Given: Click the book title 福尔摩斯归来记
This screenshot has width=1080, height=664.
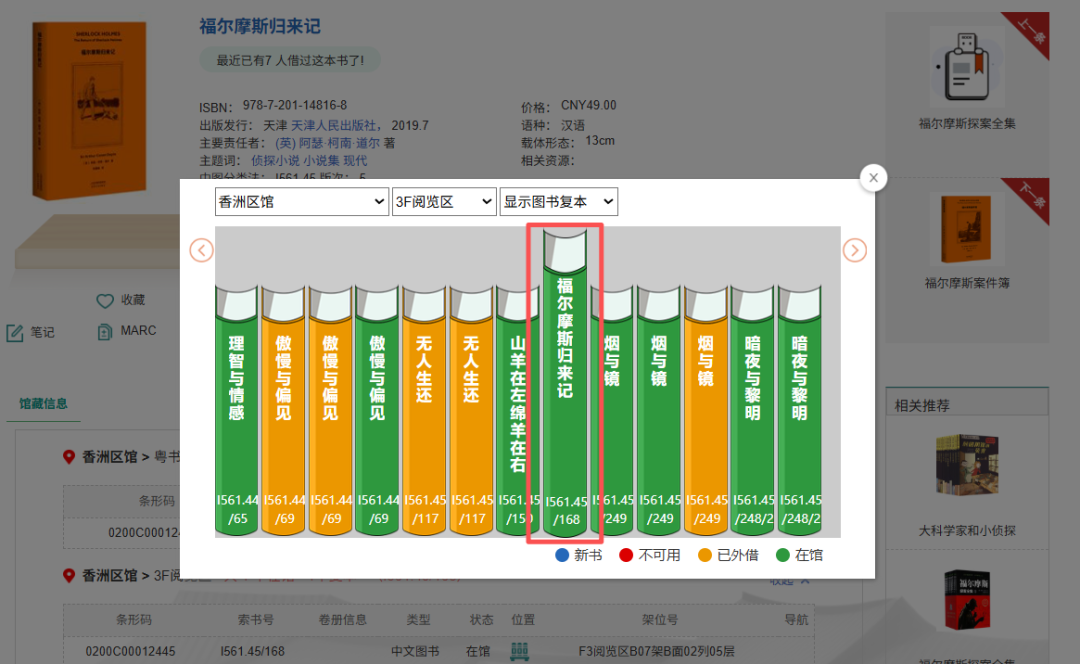Looking at the screenshot, I should pos(260,26).
